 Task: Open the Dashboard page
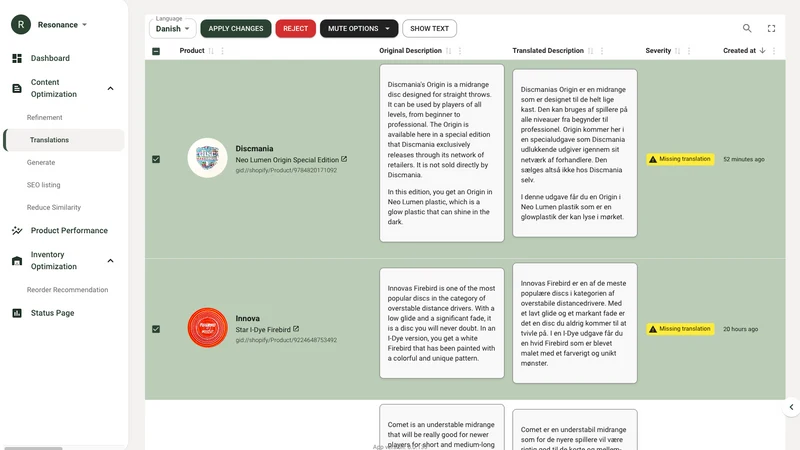pyautogui.click(x=50, y=58)
